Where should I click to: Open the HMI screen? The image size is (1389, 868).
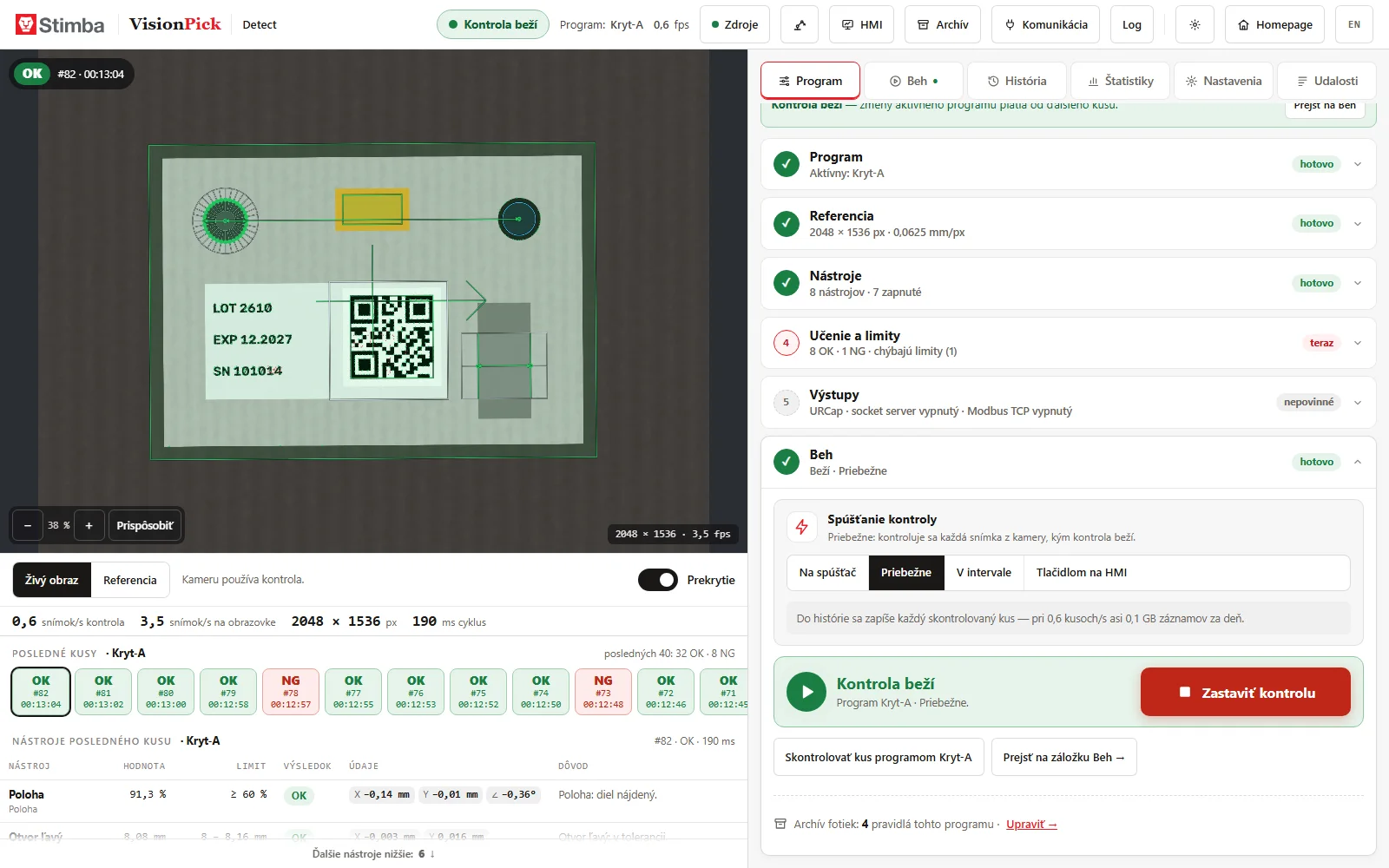pyautogui.click(x=862, y=24)
